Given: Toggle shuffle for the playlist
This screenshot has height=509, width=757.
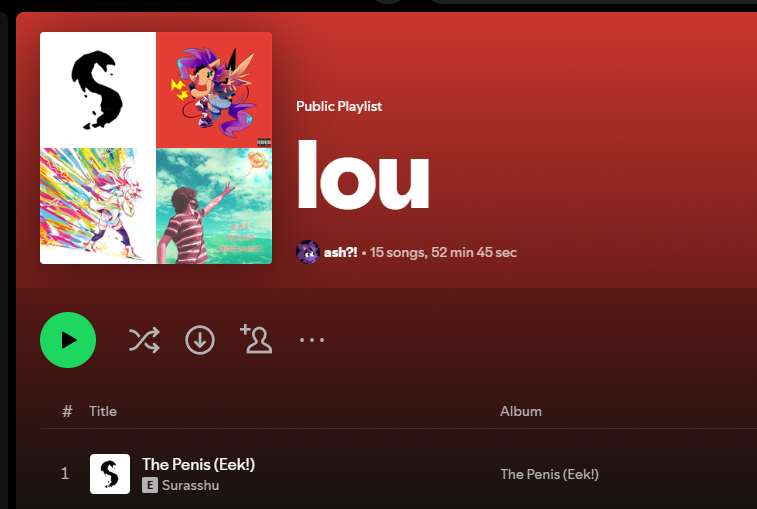Looking at the screenshot, I should click(144, 340).
